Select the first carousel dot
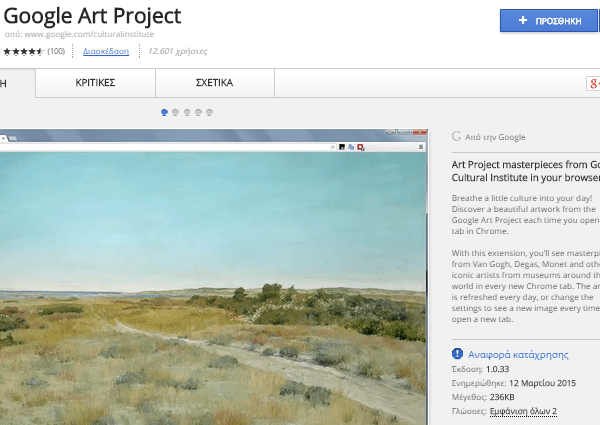Screen dimensions: 600x425 coord(165,112)
